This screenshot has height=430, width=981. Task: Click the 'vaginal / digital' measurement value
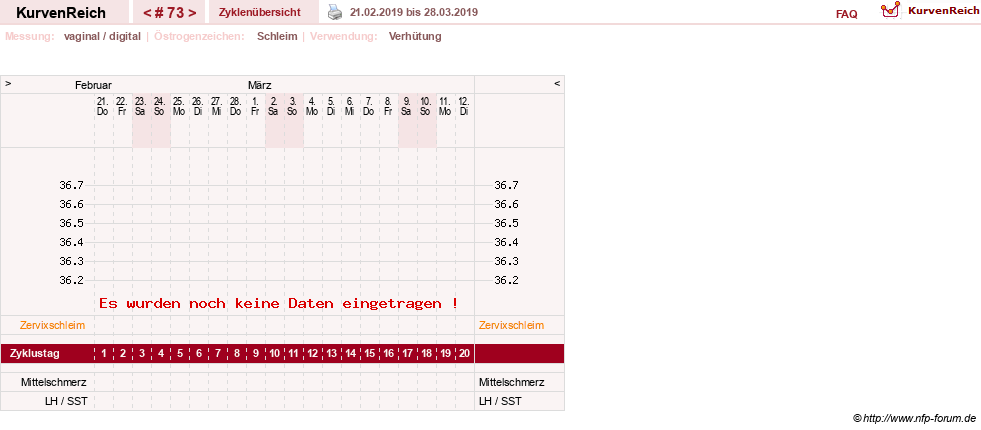tap(102, 36)
